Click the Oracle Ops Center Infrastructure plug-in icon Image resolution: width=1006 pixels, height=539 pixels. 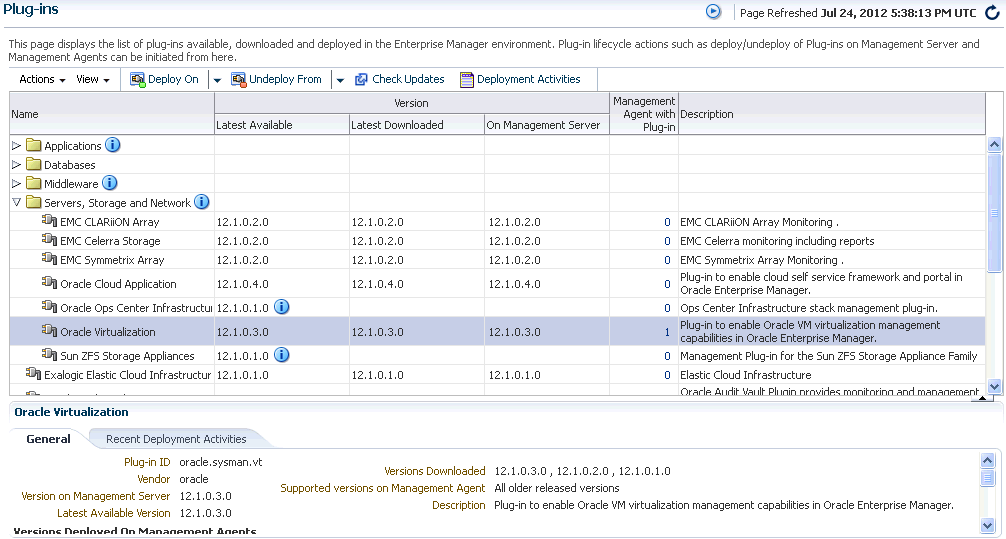pyautogui.click(x=49, y=307)
